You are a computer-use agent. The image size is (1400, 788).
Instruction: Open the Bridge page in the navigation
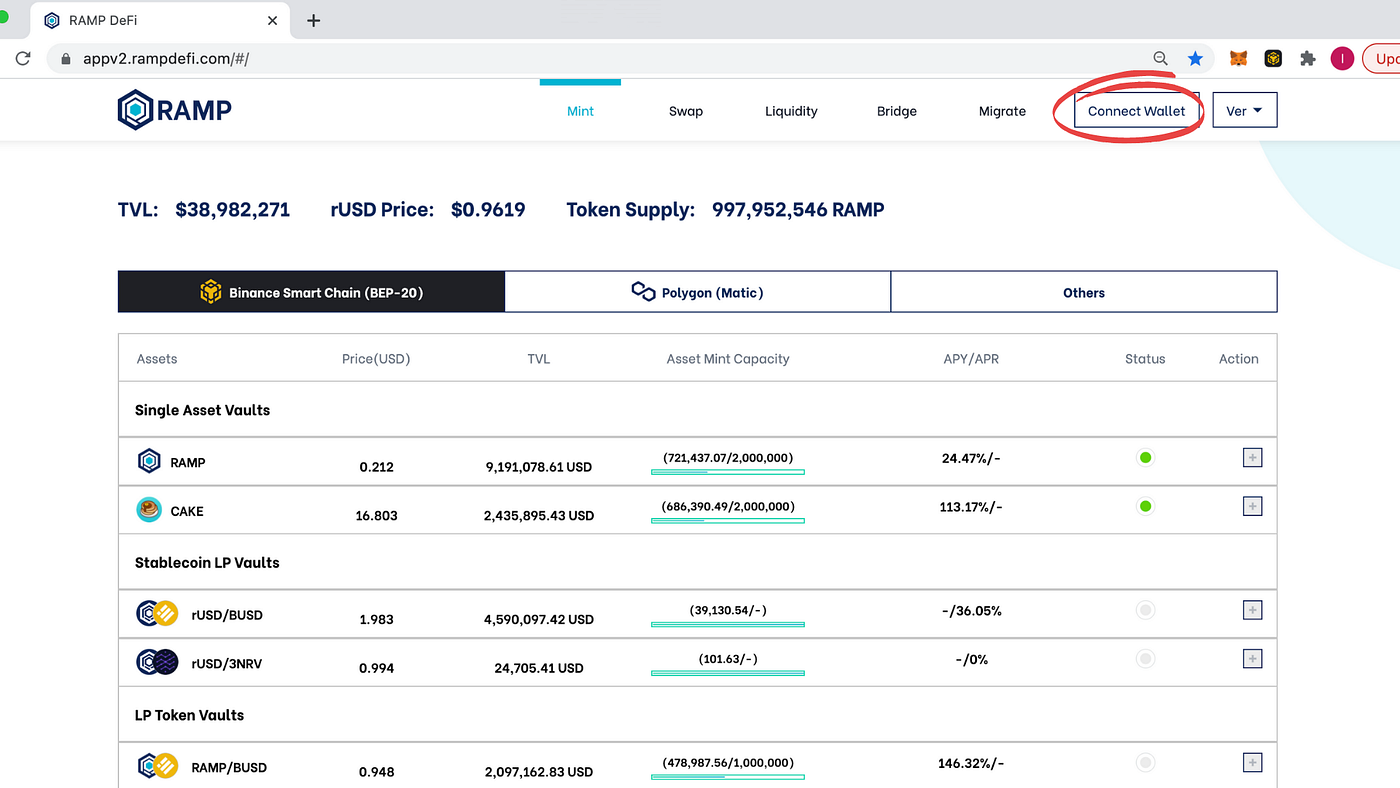(897, 111)
